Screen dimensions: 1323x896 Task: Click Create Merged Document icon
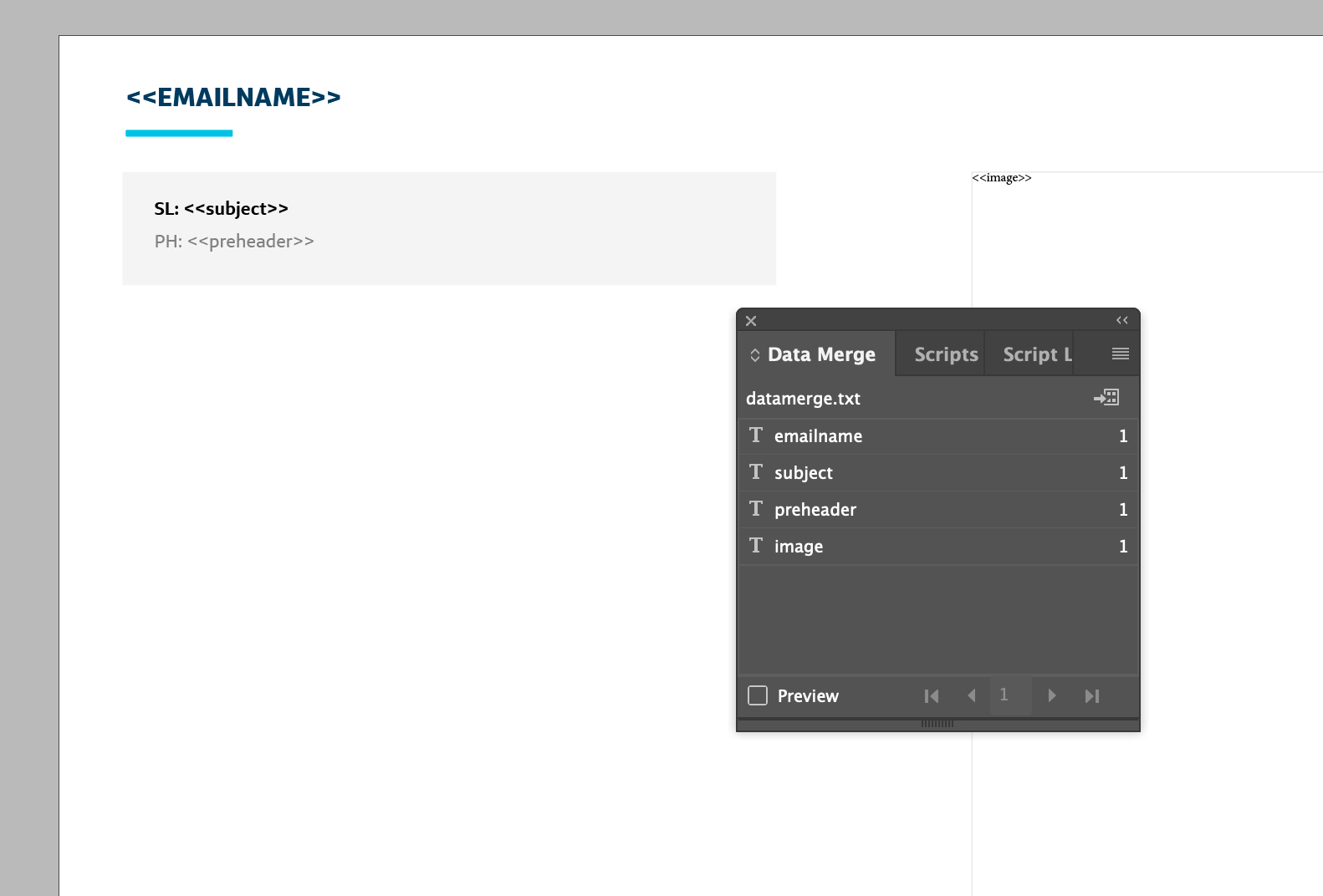pyautogui.click(x=1106, y=398)
